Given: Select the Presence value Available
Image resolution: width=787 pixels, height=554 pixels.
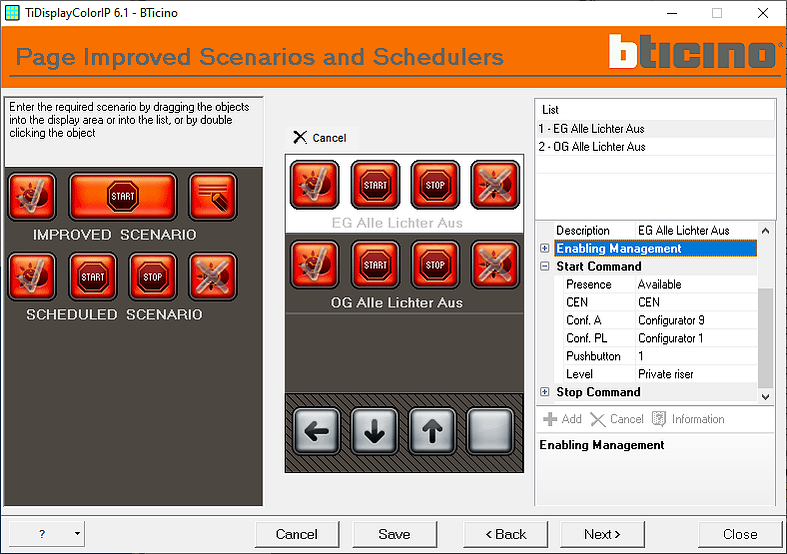Looking at the screenshot, I should coord(696,285).
